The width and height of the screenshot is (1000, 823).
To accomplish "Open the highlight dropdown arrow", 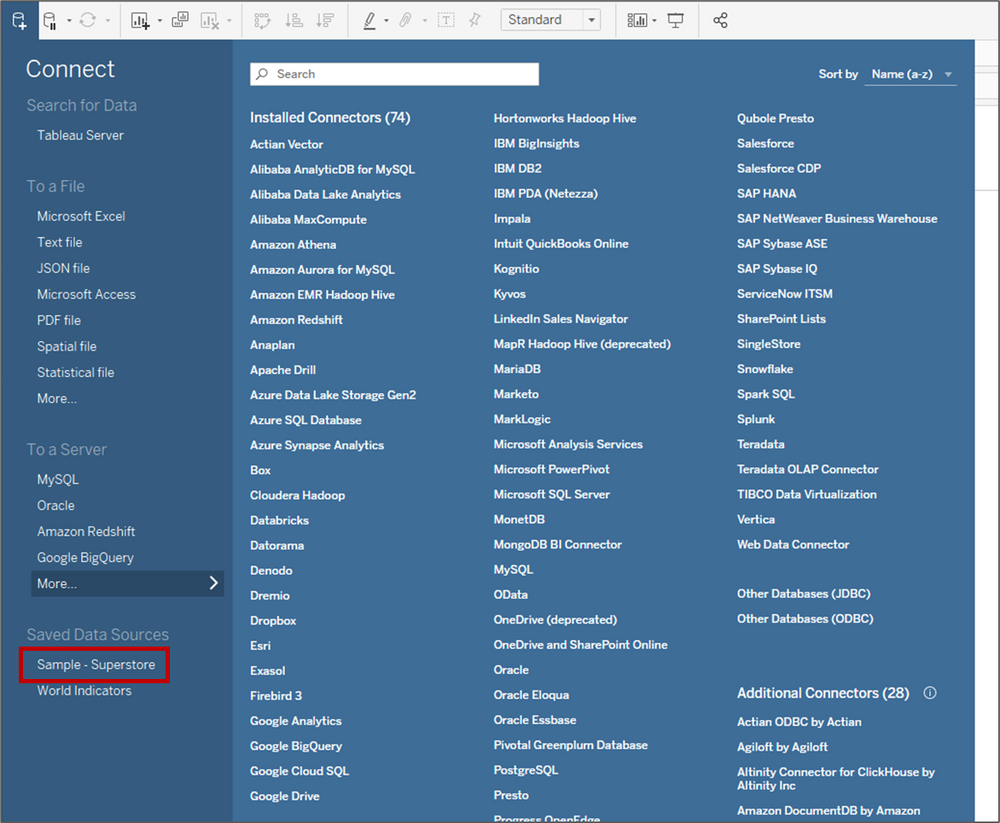I will 386,20.
